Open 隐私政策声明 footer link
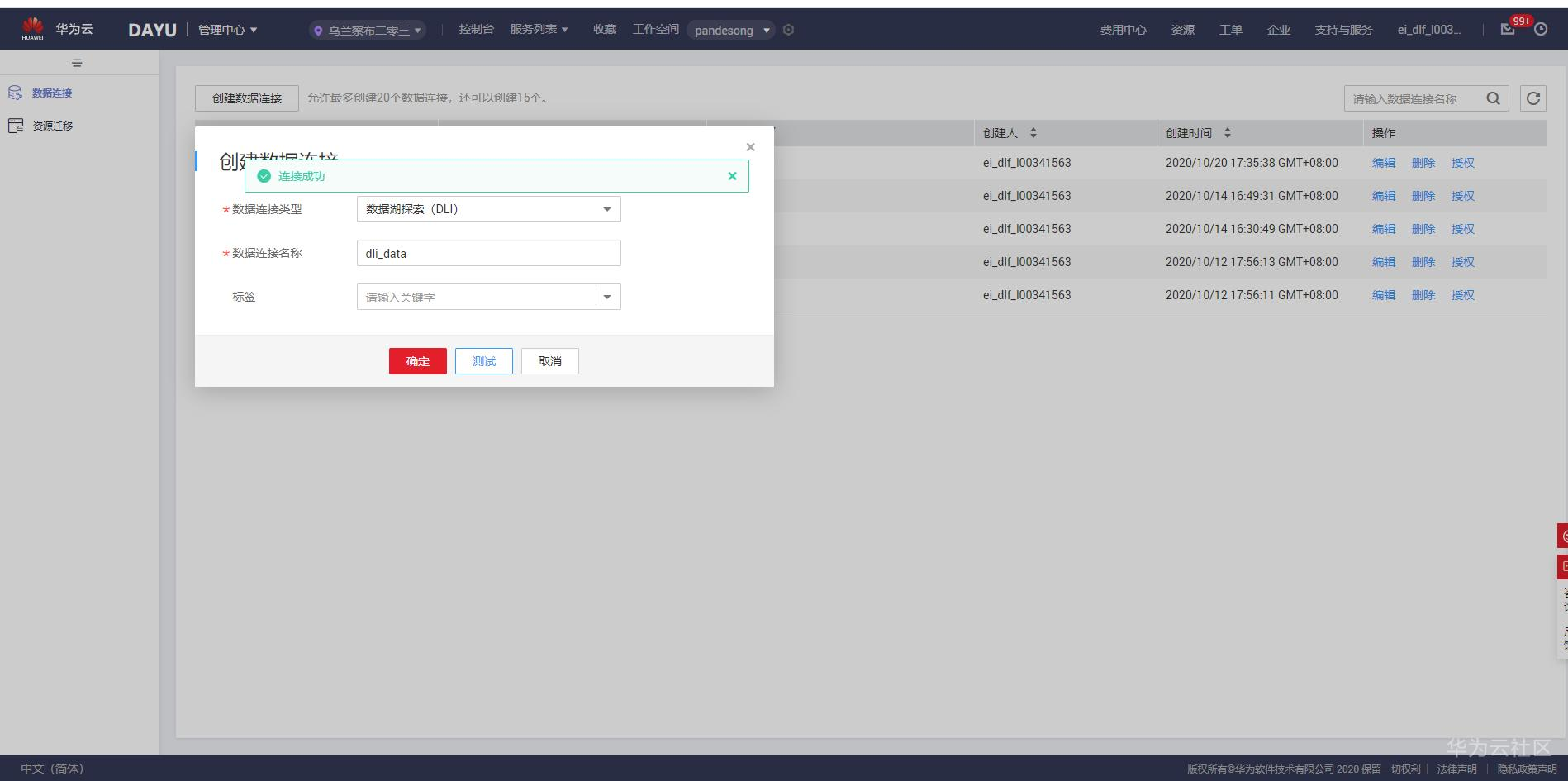Viewport: 1568px width, 781px height. pyautogui.click(x=1527, y=769)
